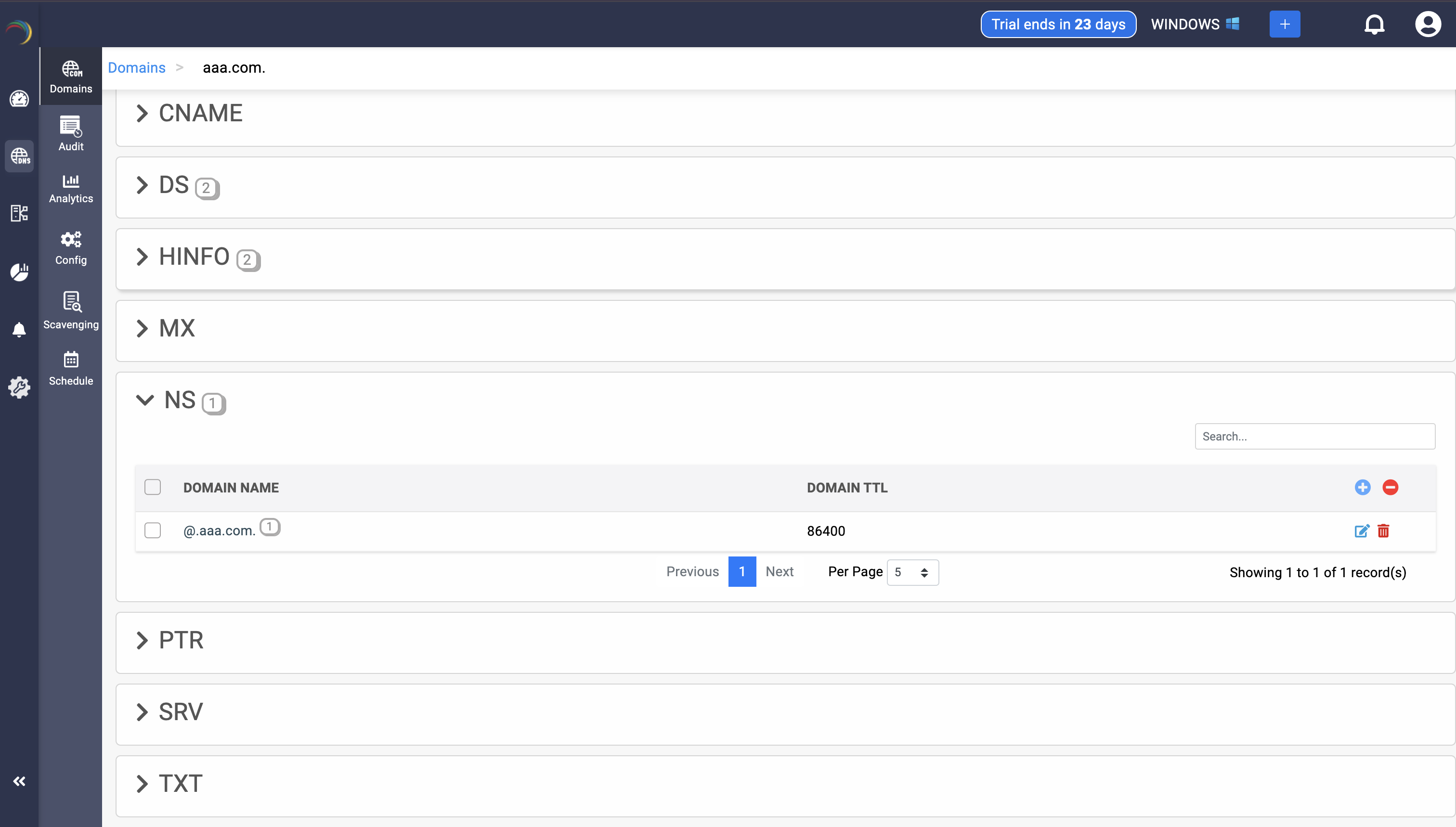The height and width of the screenshot is (827, 1456).
Task: Collapse the sidebar with the double chevron
Action: pyautogui.click(x=19, y=782)
